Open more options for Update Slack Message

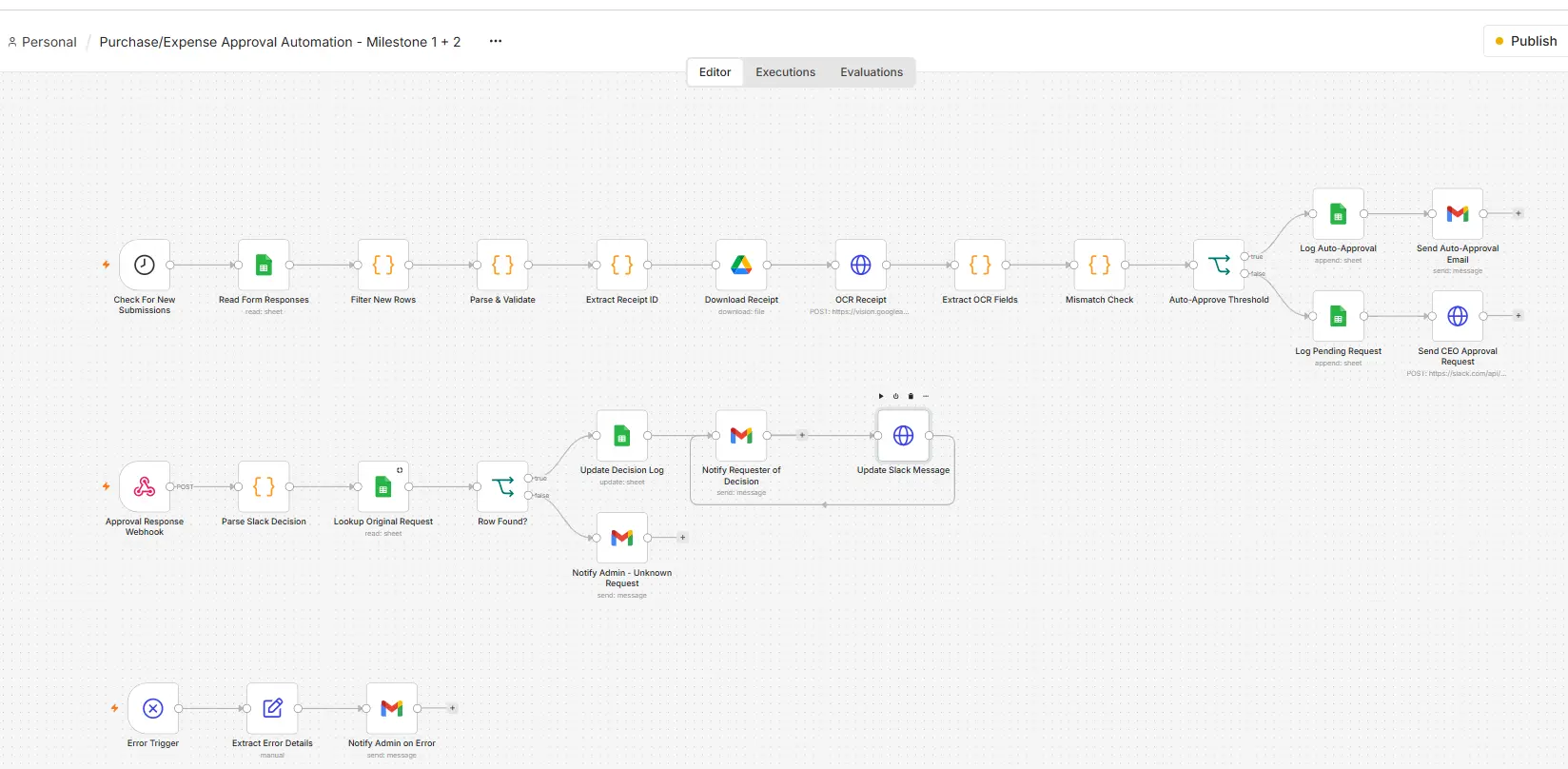click(x=926, y=396)
